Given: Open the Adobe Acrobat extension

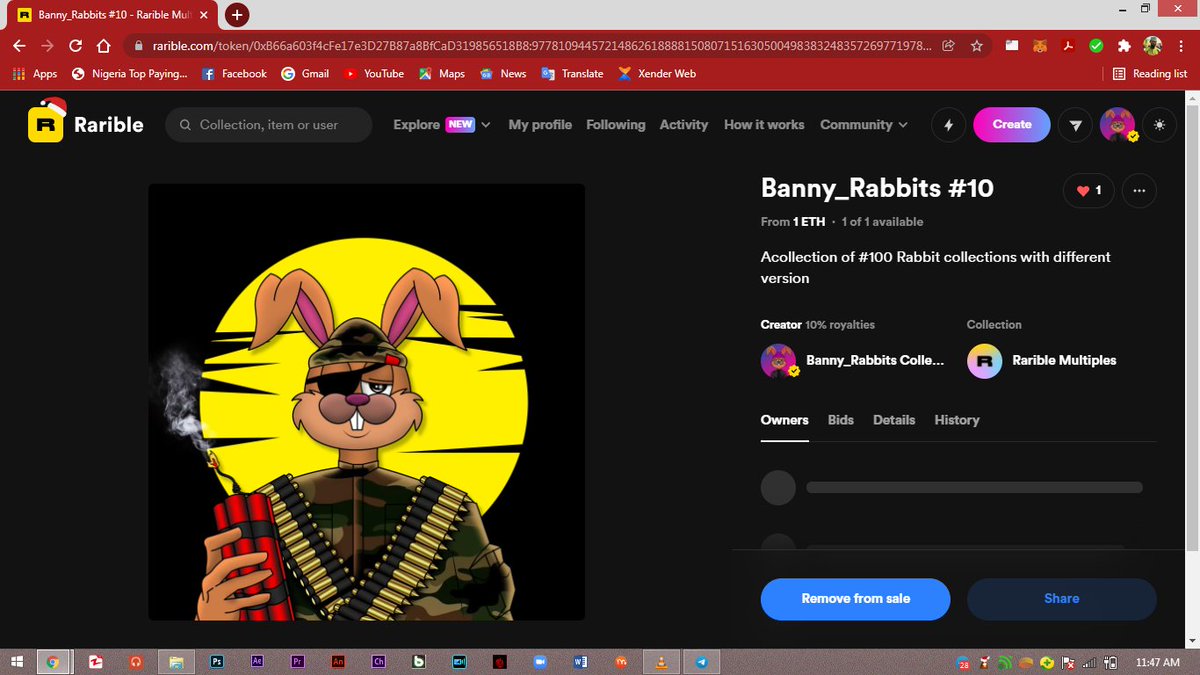Looking at the screenshot, I should [1068, 46].
